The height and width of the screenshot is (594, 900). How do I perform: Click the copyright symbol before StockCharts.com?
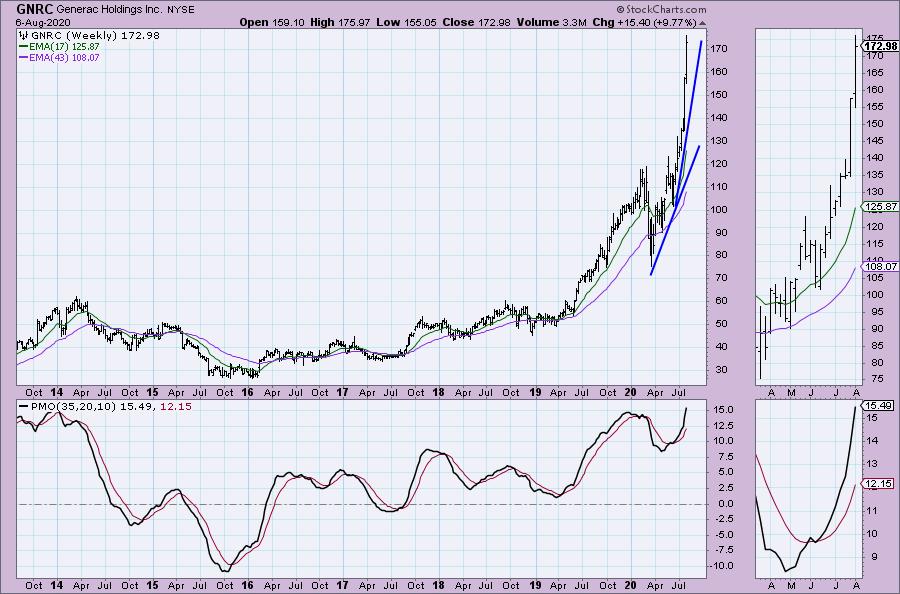[620, 10]
